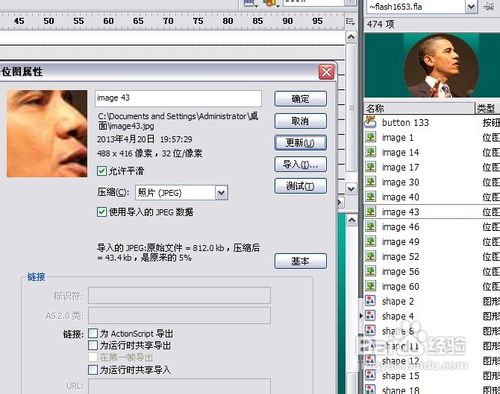Select 'shape 2' name text in library
500x394 pixels.
coord(398,301)
